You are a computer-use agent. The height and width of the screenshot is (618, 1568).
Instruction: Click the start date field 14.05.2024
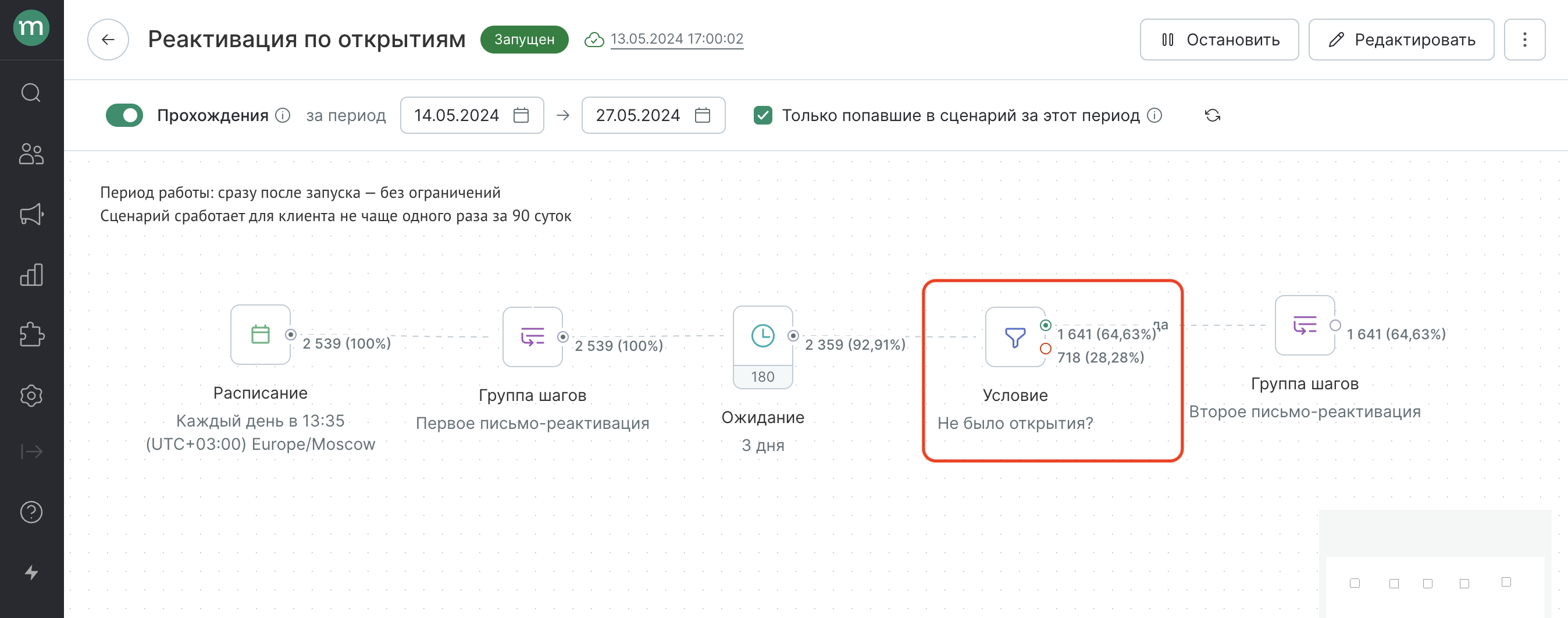(471, 115)
